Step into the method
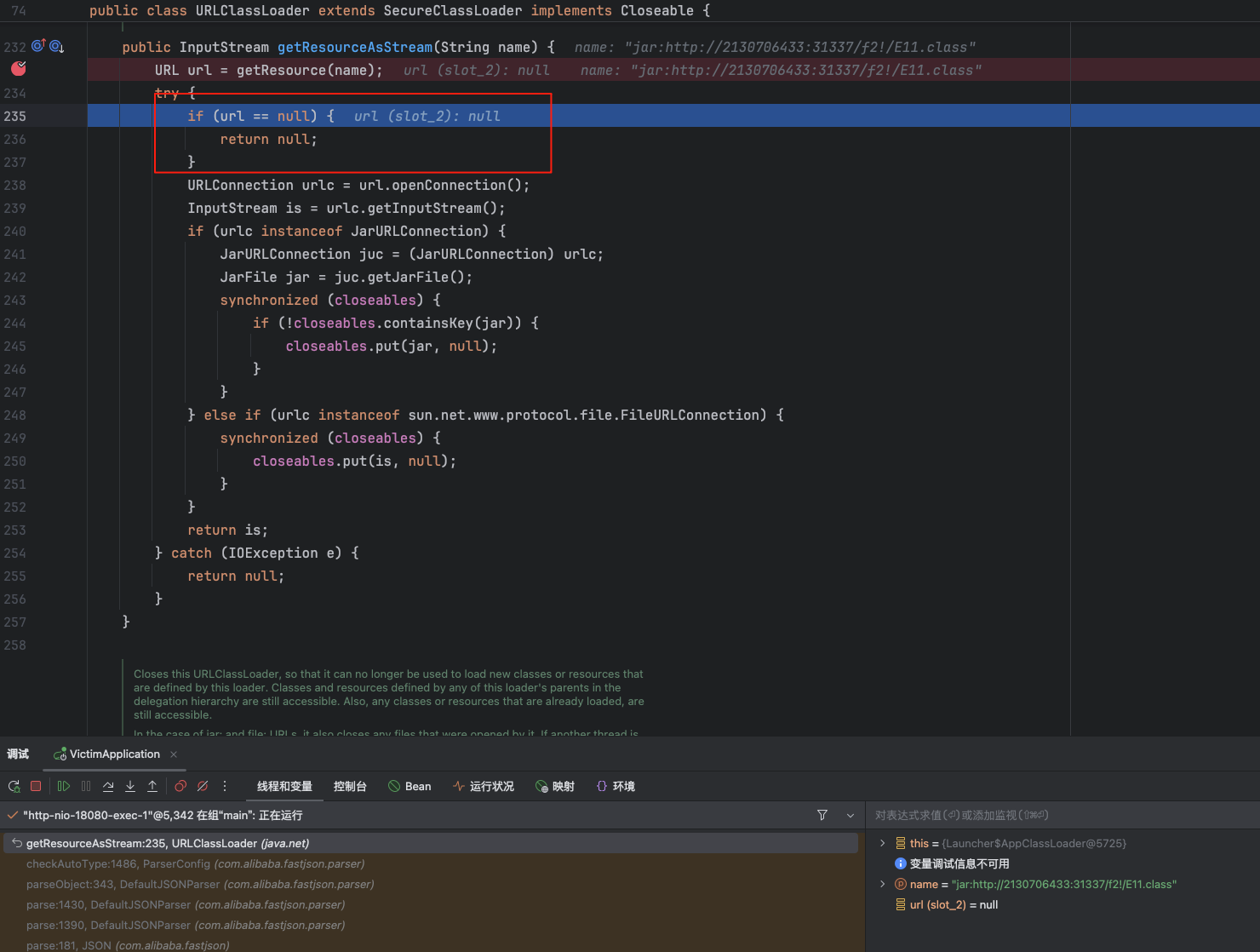Image resolution: width=1260 pixels, height=952 pixels. 130,786
